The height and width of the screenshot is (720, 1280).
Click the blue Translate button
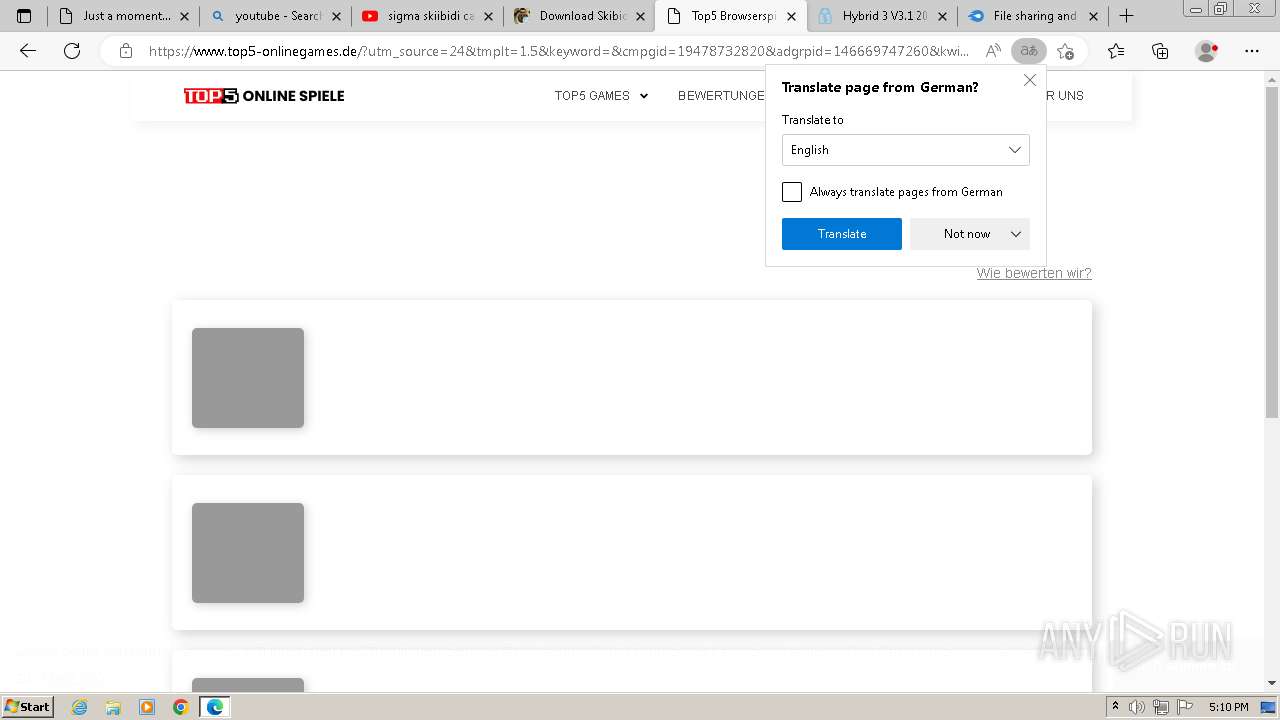point(841,234)
